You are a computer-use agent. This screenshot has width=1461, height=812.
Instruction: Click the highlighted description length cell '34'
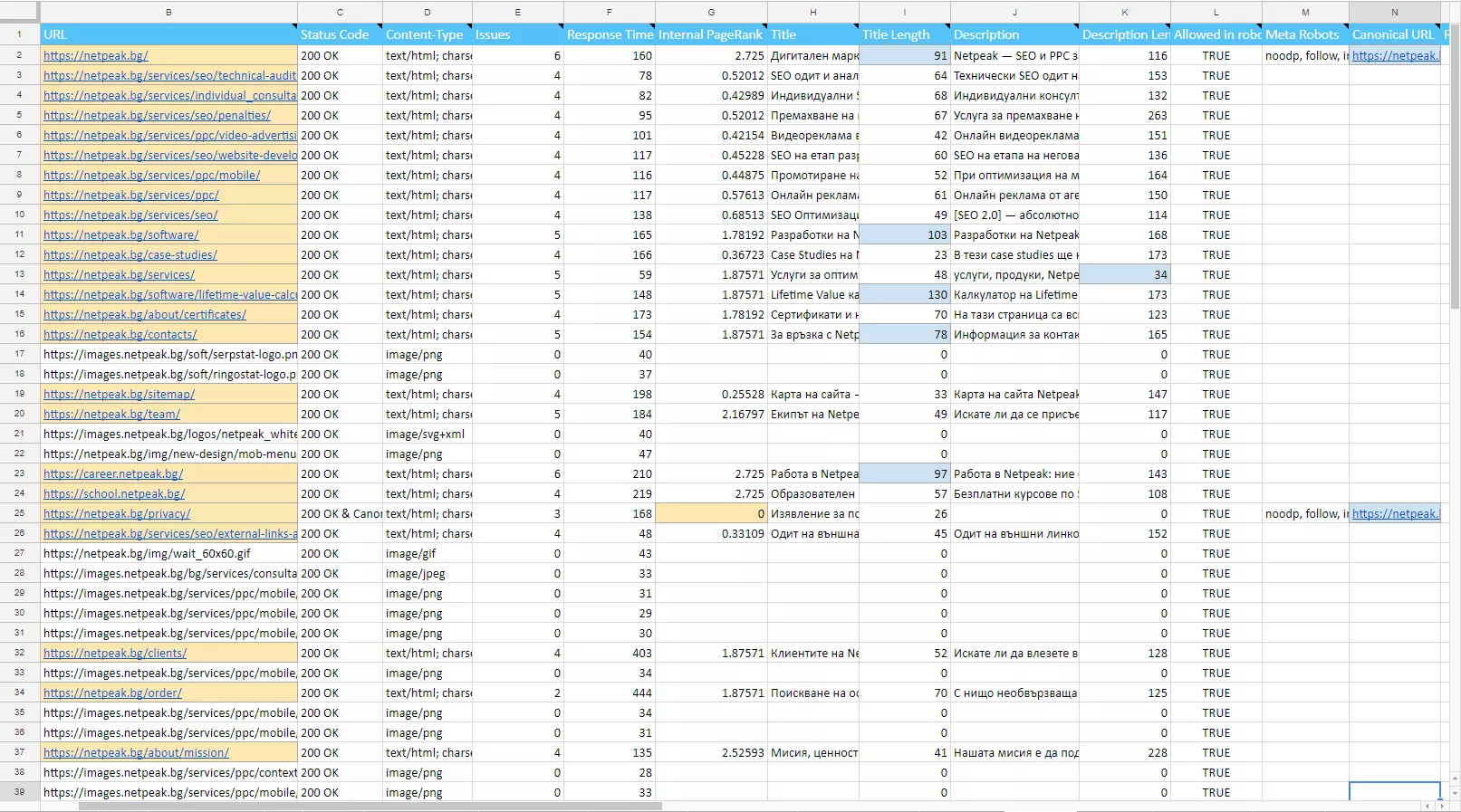tap(1125, 275)
